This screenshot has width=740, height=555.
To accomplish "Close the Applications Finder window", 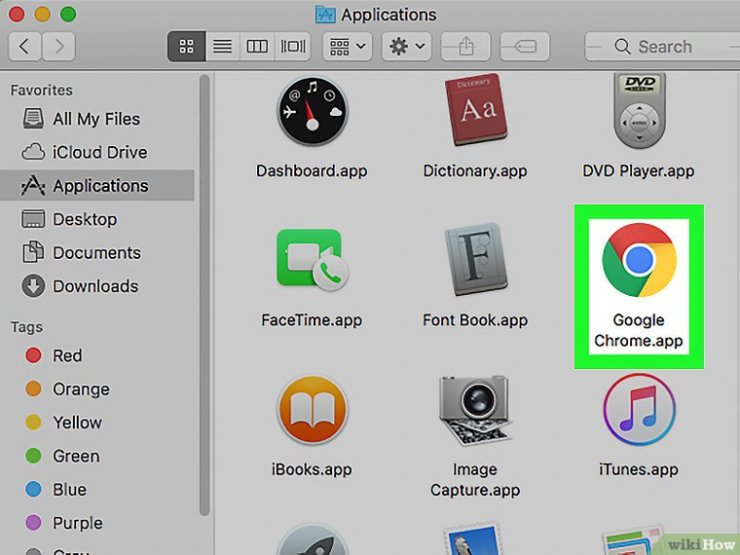I will click(17, 14).
